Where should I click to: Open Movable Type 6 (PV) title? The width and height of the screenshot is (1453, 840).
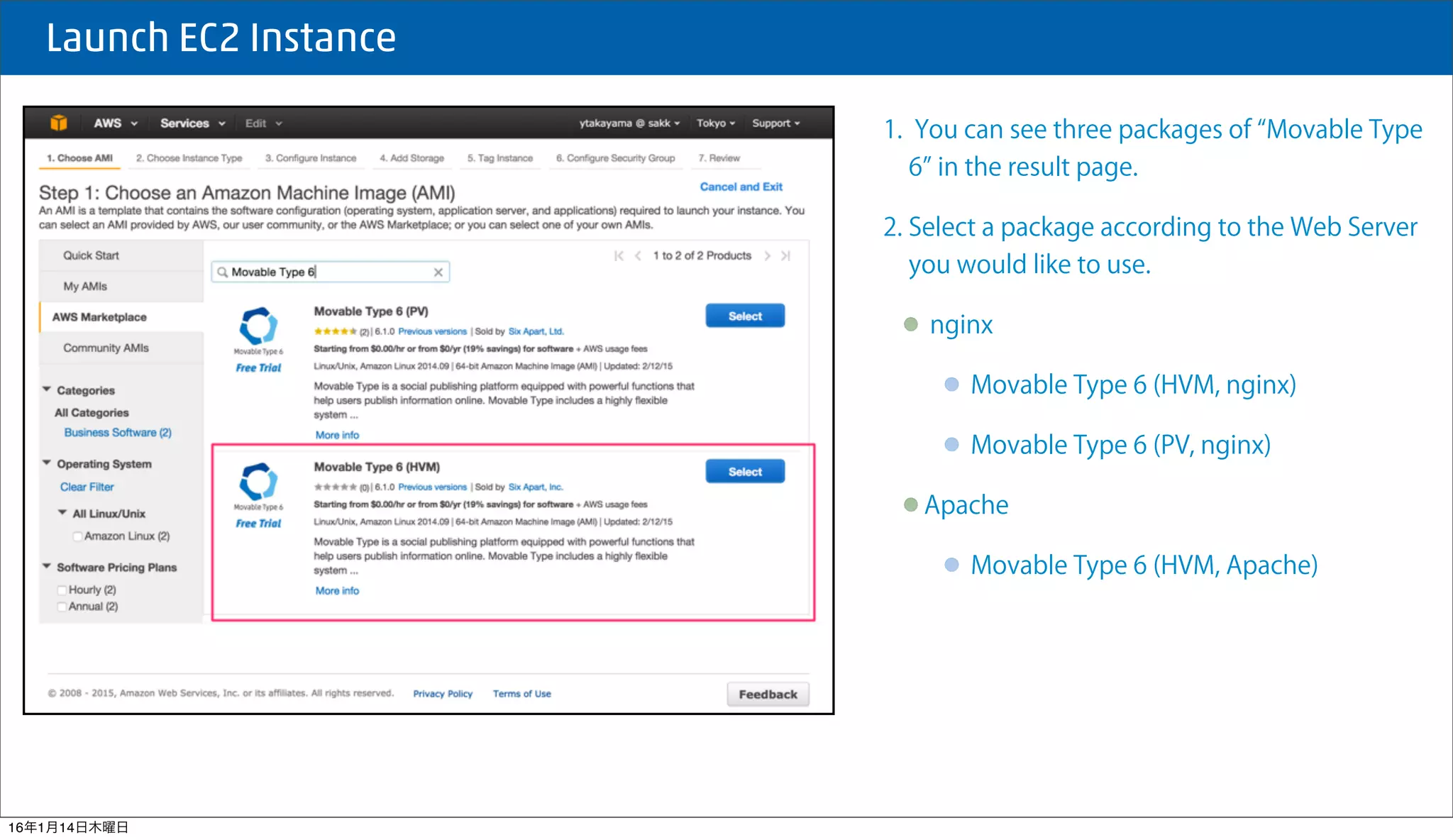click(371, 311)
